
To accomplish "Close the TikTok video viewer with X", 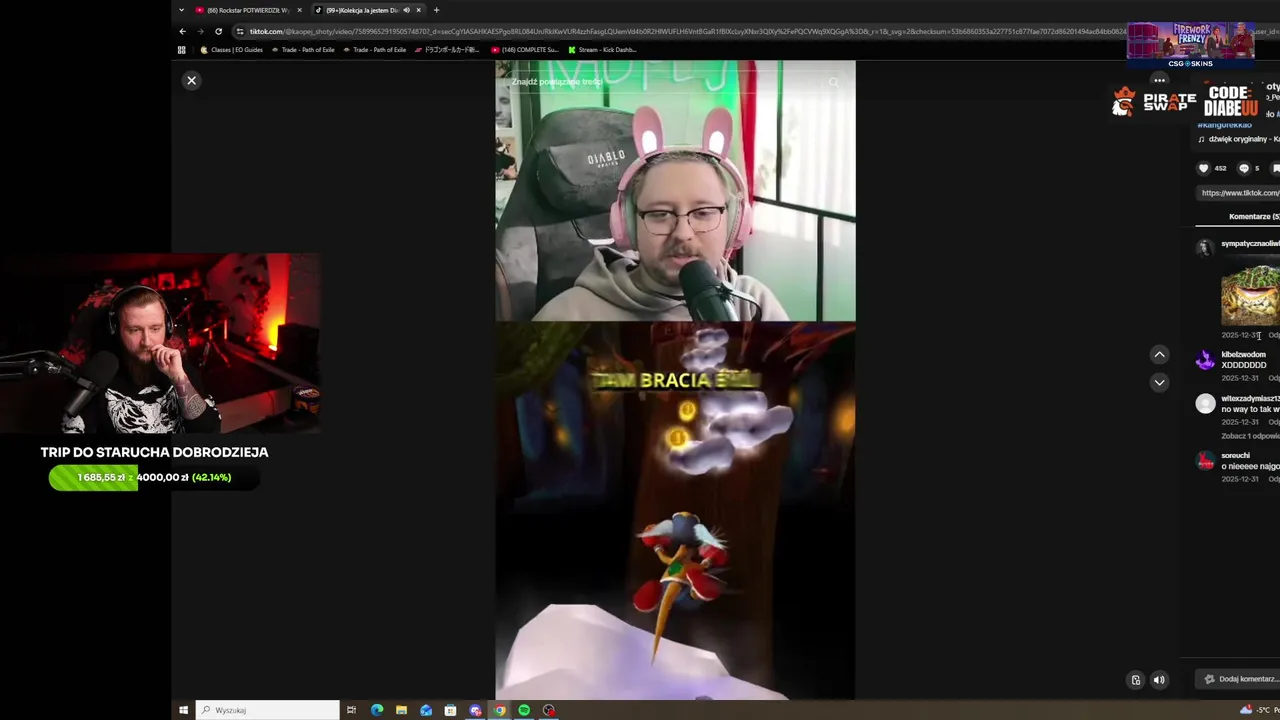I will [x=192, y=80].
